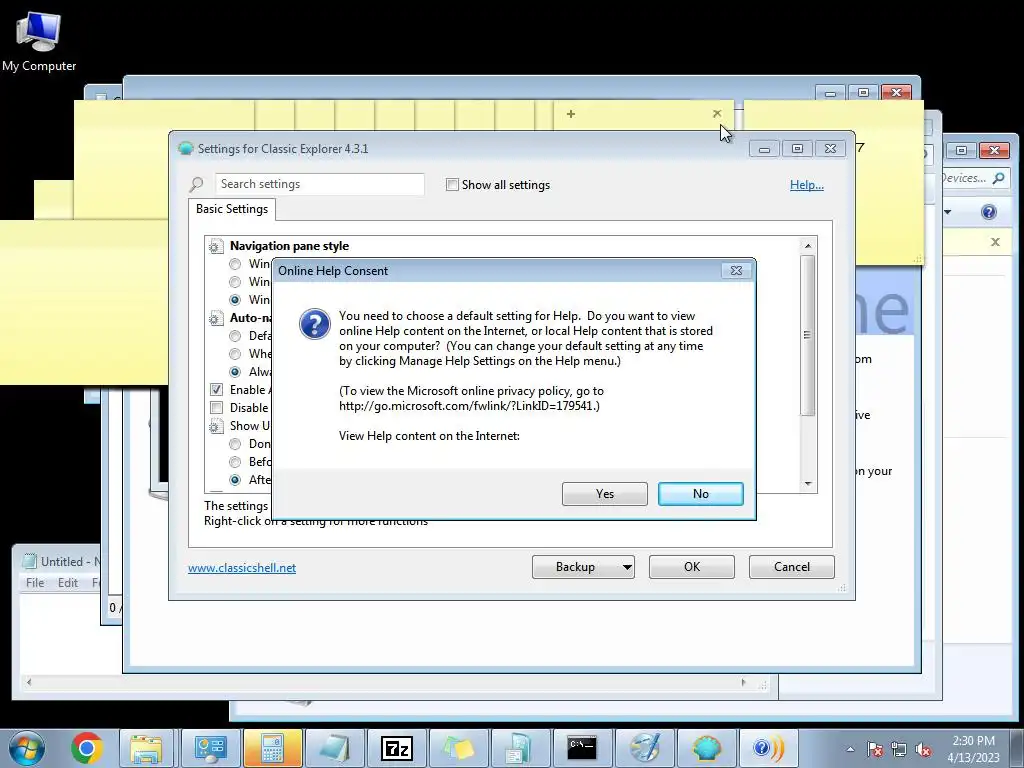Switch to the Control Panel taskbar item
Screen dimensions: 1024x768
(210, 748)
